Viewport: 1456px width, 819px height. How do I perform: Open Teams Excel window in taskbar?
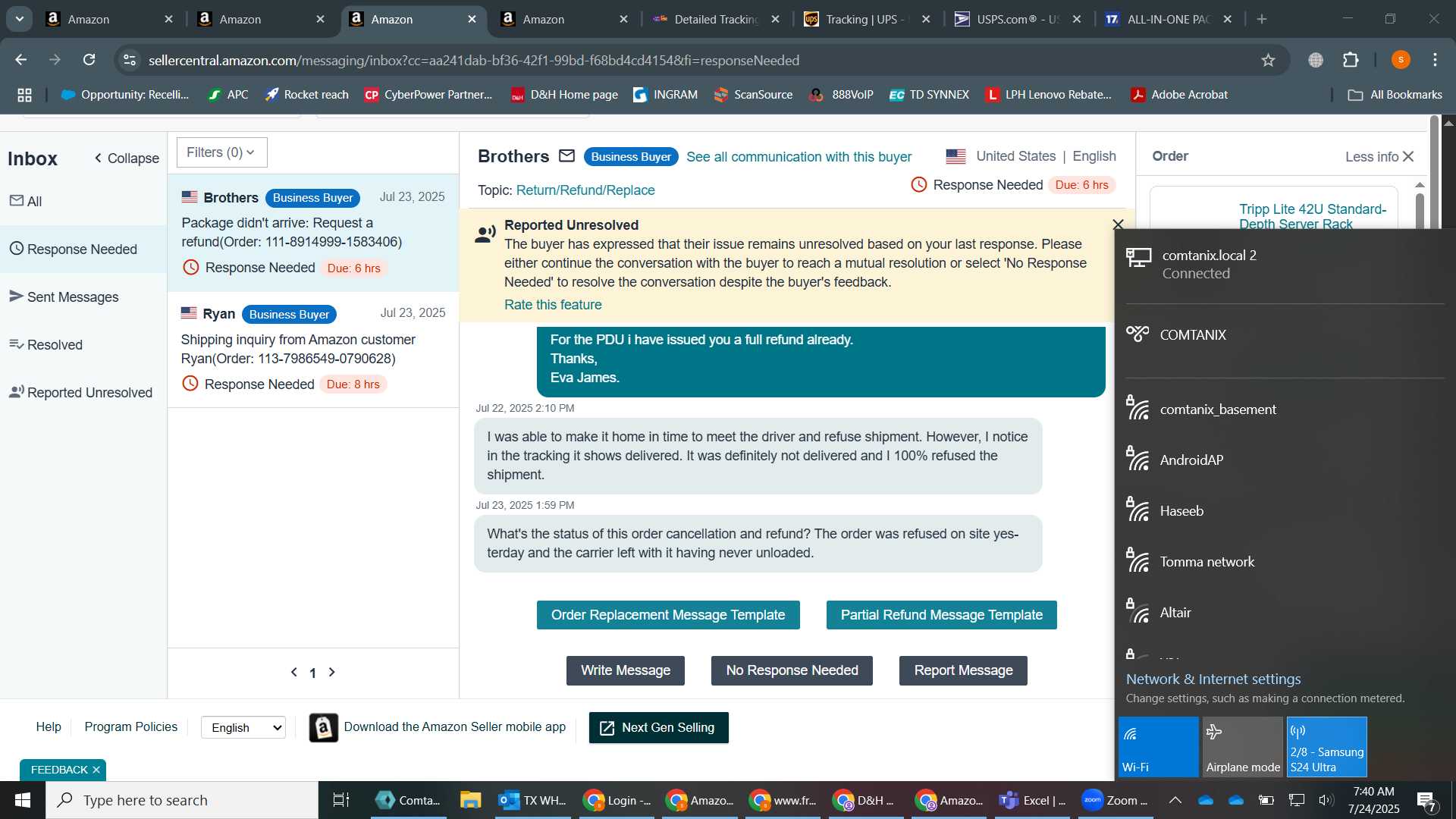click(x=1032, y=800)
